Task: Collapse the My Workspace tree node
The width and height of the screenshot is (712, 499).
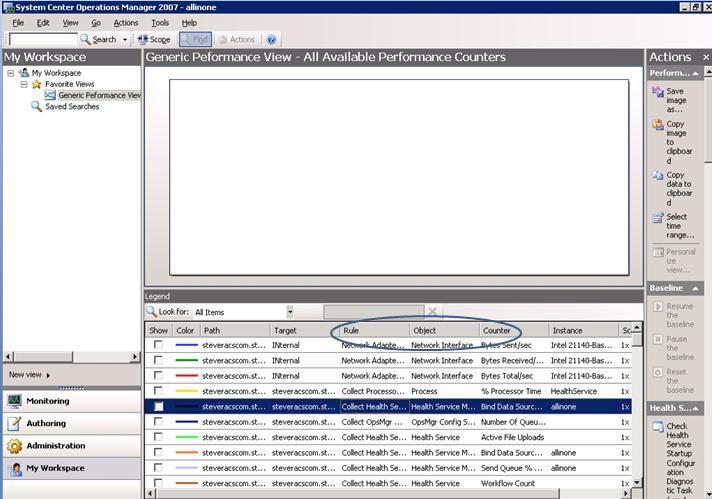Action: tap(10, 73)
